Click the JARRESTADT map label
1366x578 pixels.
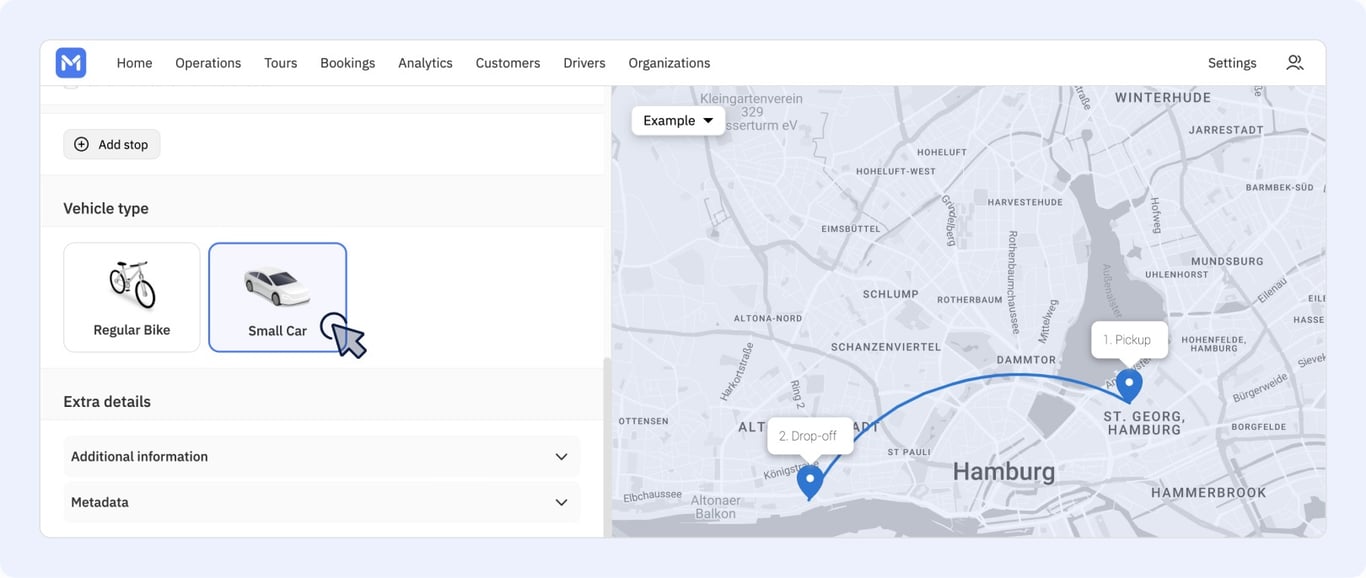[1226, 130]
